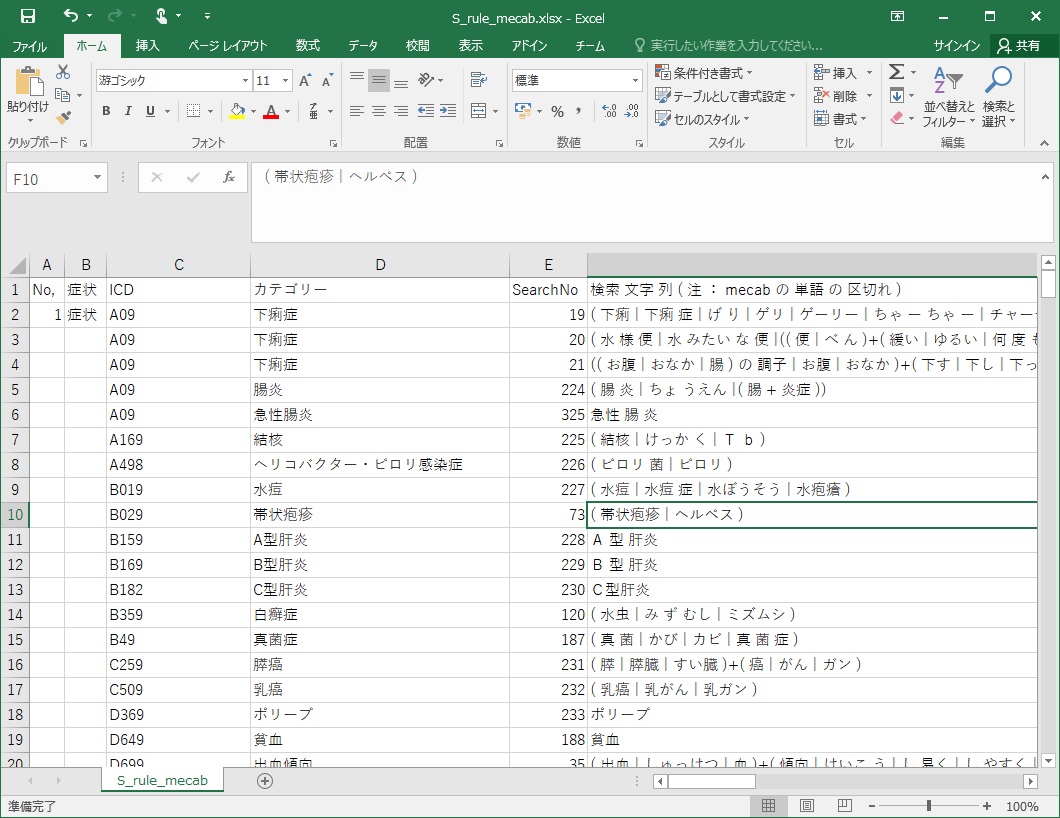Viewport: 1060px width, 818px height.
Task: Switch to the ページレイアウト tab
Action: [x=228, y=46]
